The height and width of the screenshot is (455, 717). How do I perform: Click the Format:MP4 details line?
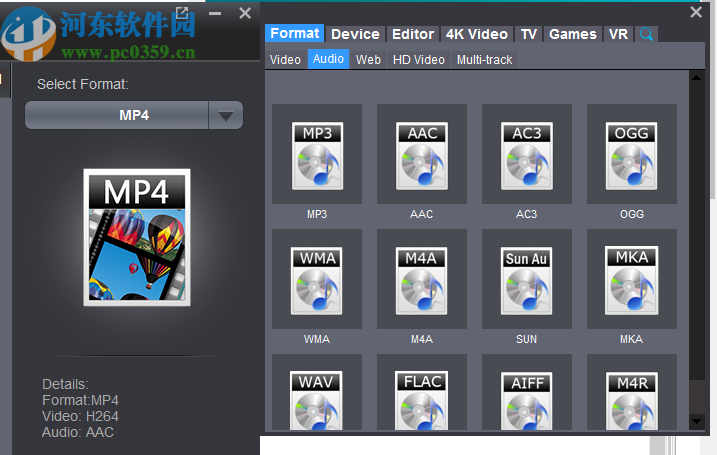(80, 400)
